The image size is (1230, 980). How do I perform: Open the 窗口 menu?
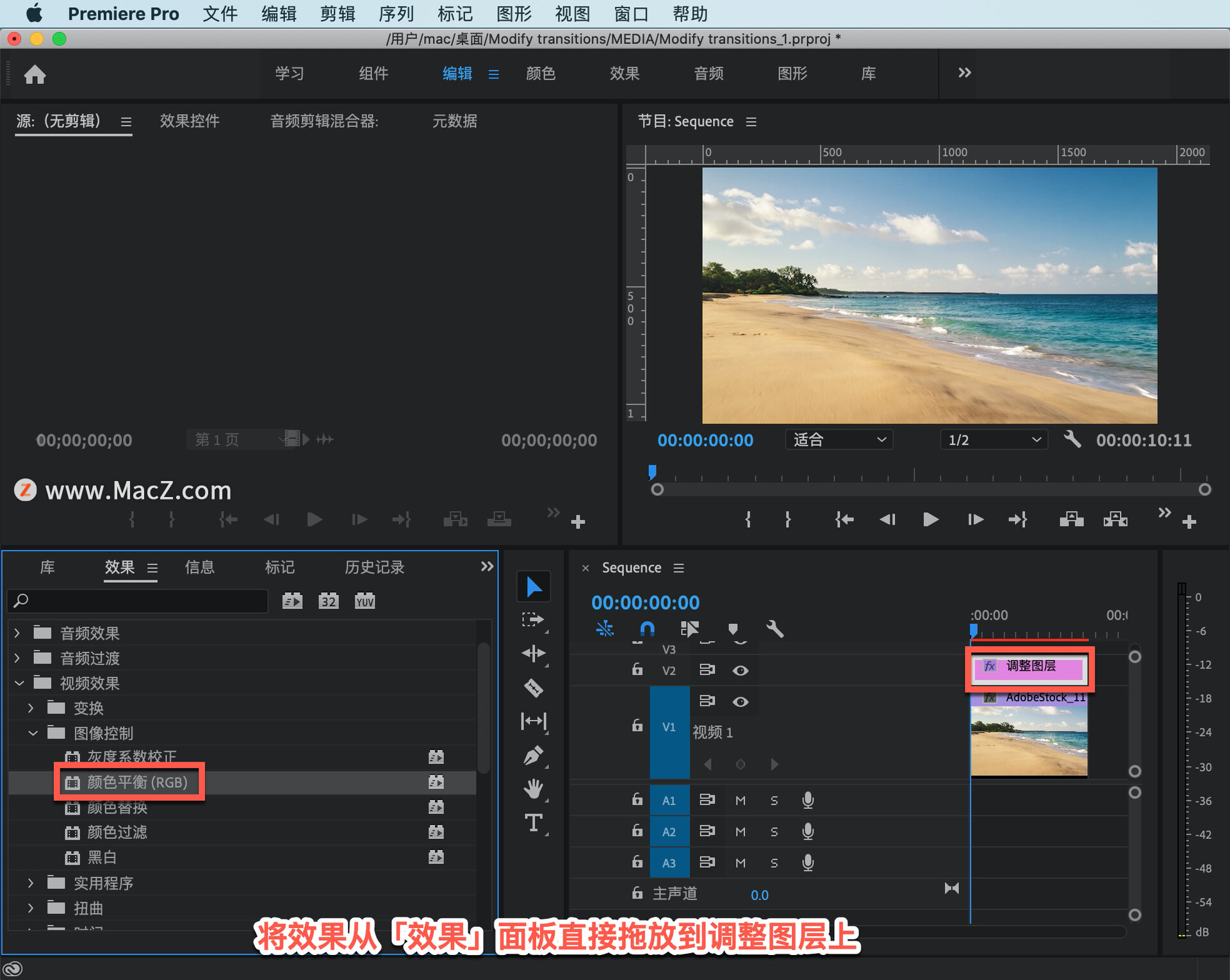coord(631,13)
